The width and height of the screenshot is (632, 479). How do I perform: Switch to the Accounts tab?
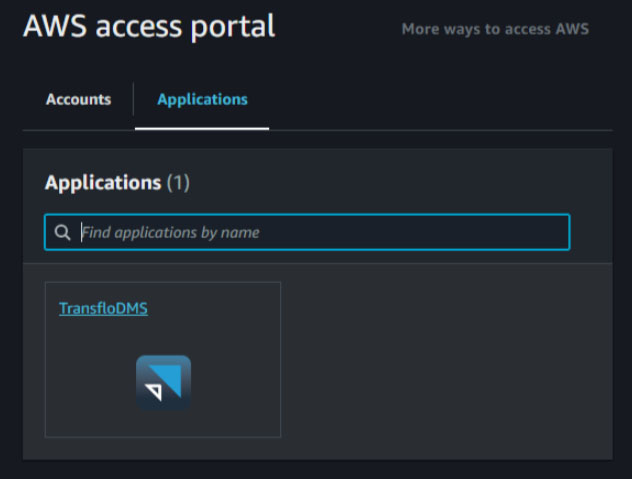coord(78,99)
